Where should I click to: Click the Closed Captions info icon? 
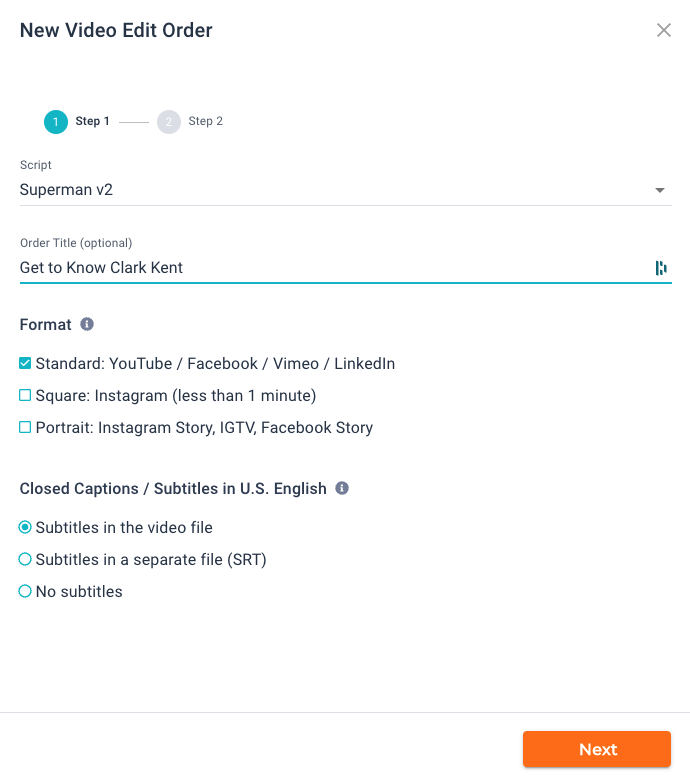342,488
